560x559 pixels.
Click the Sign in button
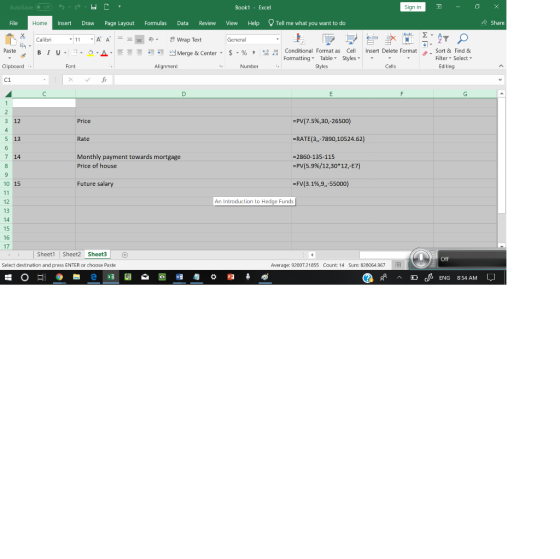click(x=412, y=7)
